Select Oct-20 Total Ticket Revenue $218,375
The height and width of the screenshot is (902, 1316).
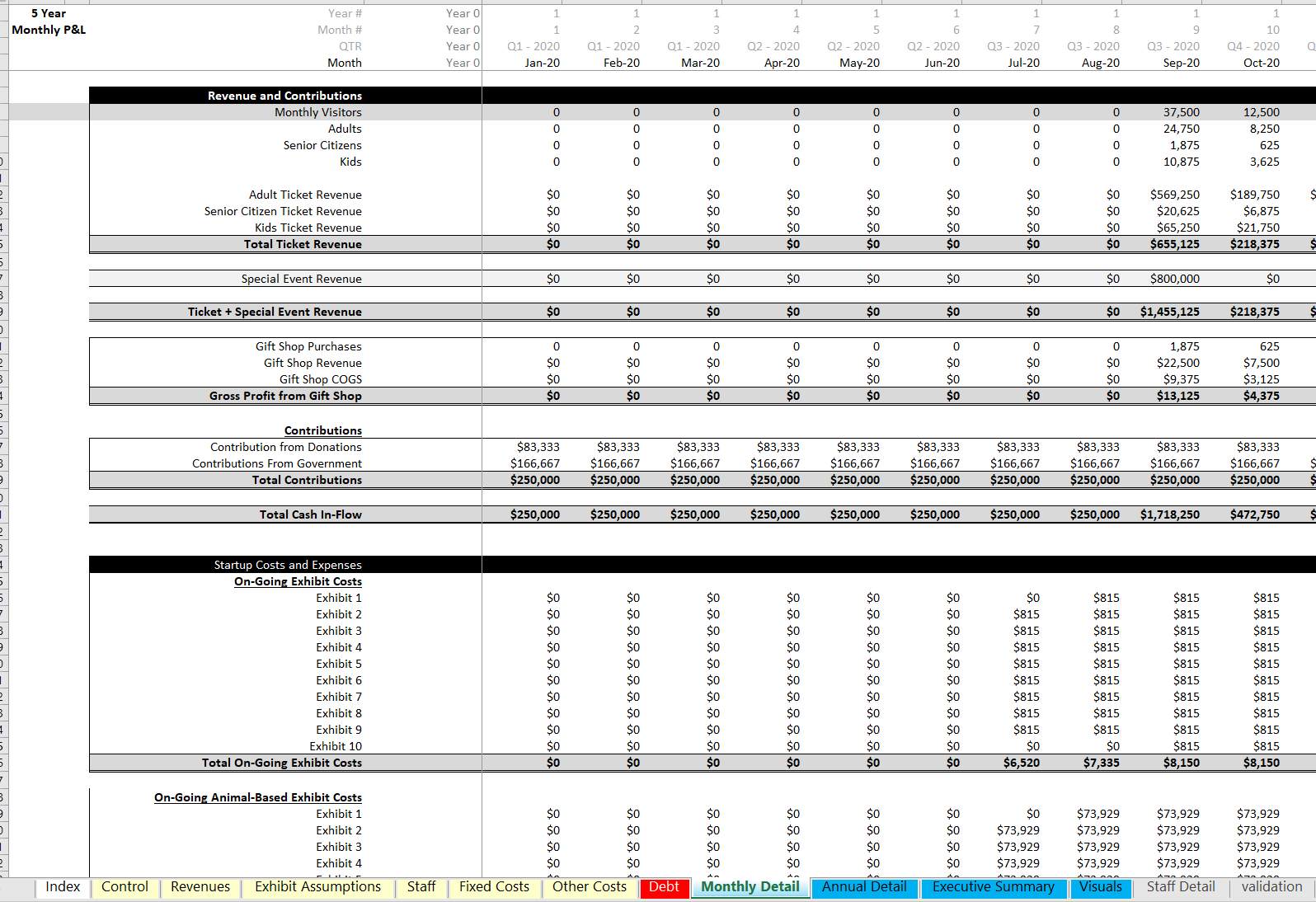pyautogui.click(x=1255, y=244)
